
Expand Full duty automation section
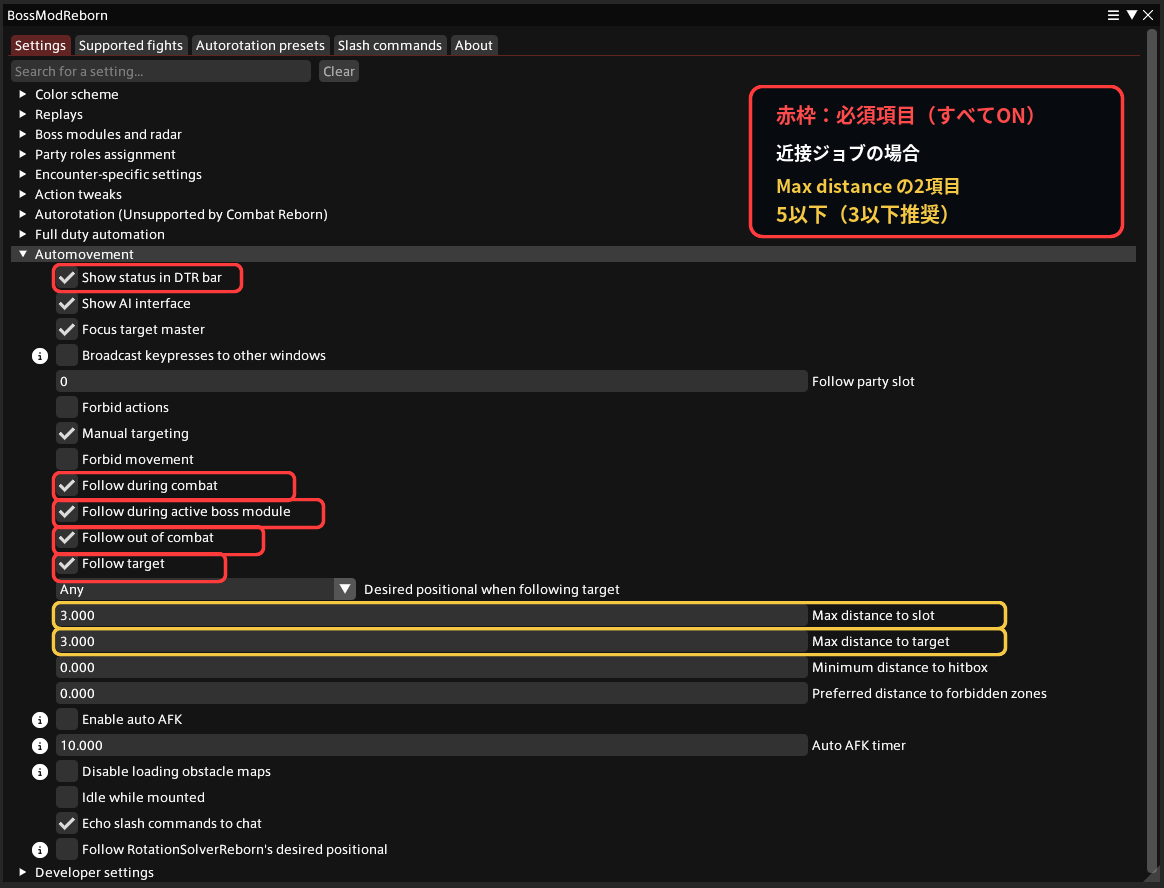(22, 235)
